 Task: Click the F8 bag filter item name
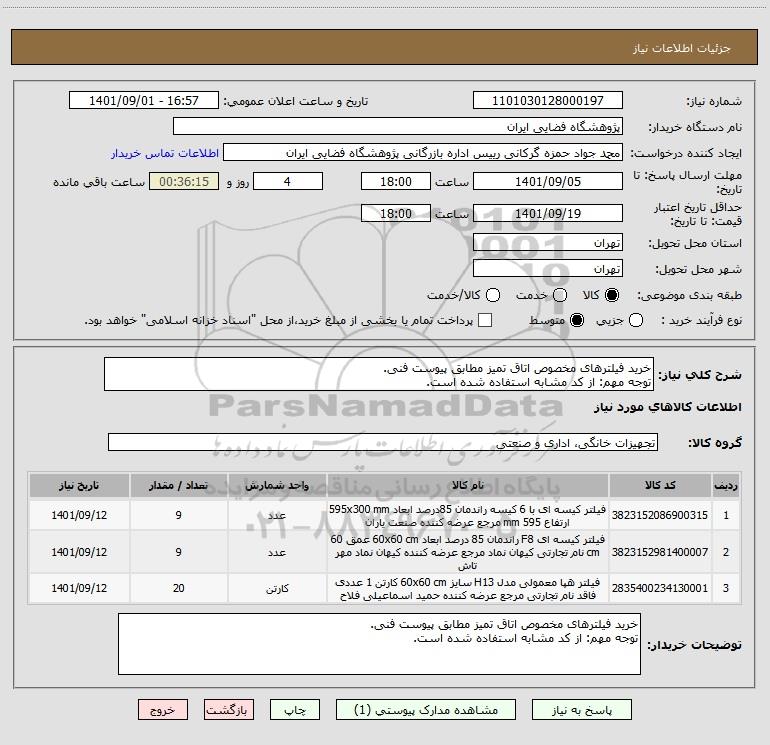[x=468, y=552]
